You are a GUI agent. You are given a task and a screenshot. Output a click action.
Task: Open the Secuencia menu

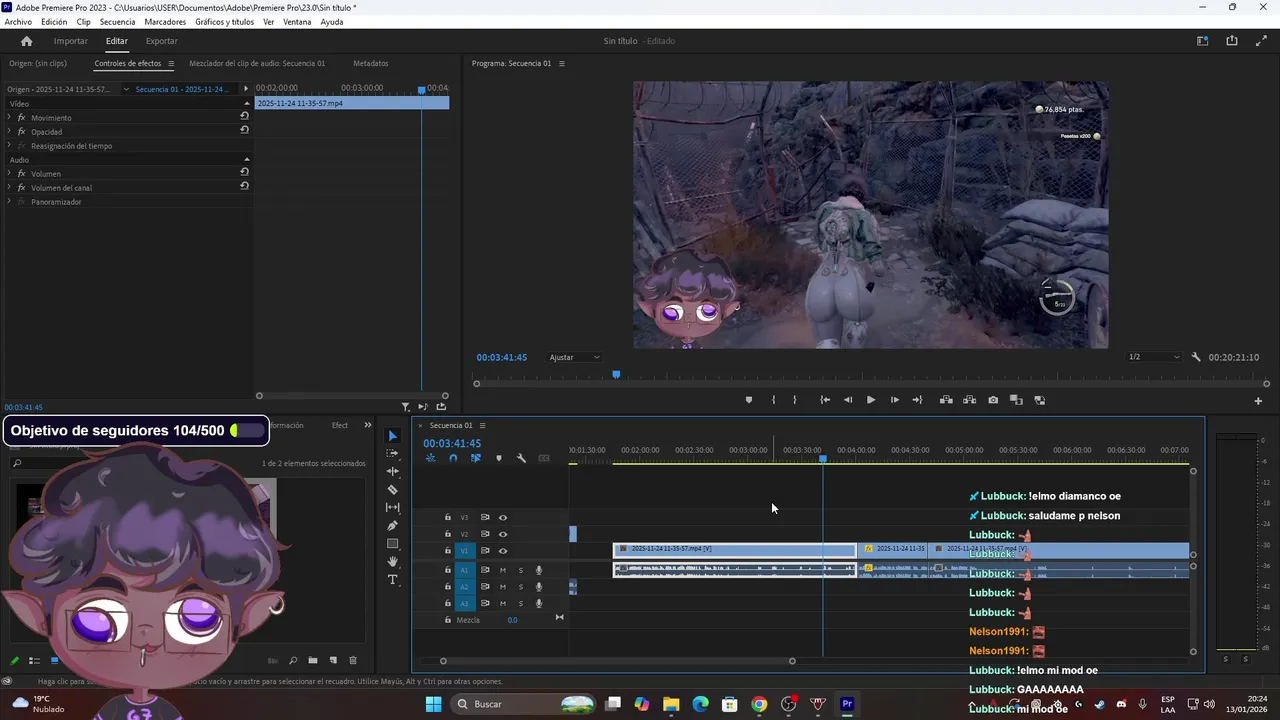click(x=117, y=22)
